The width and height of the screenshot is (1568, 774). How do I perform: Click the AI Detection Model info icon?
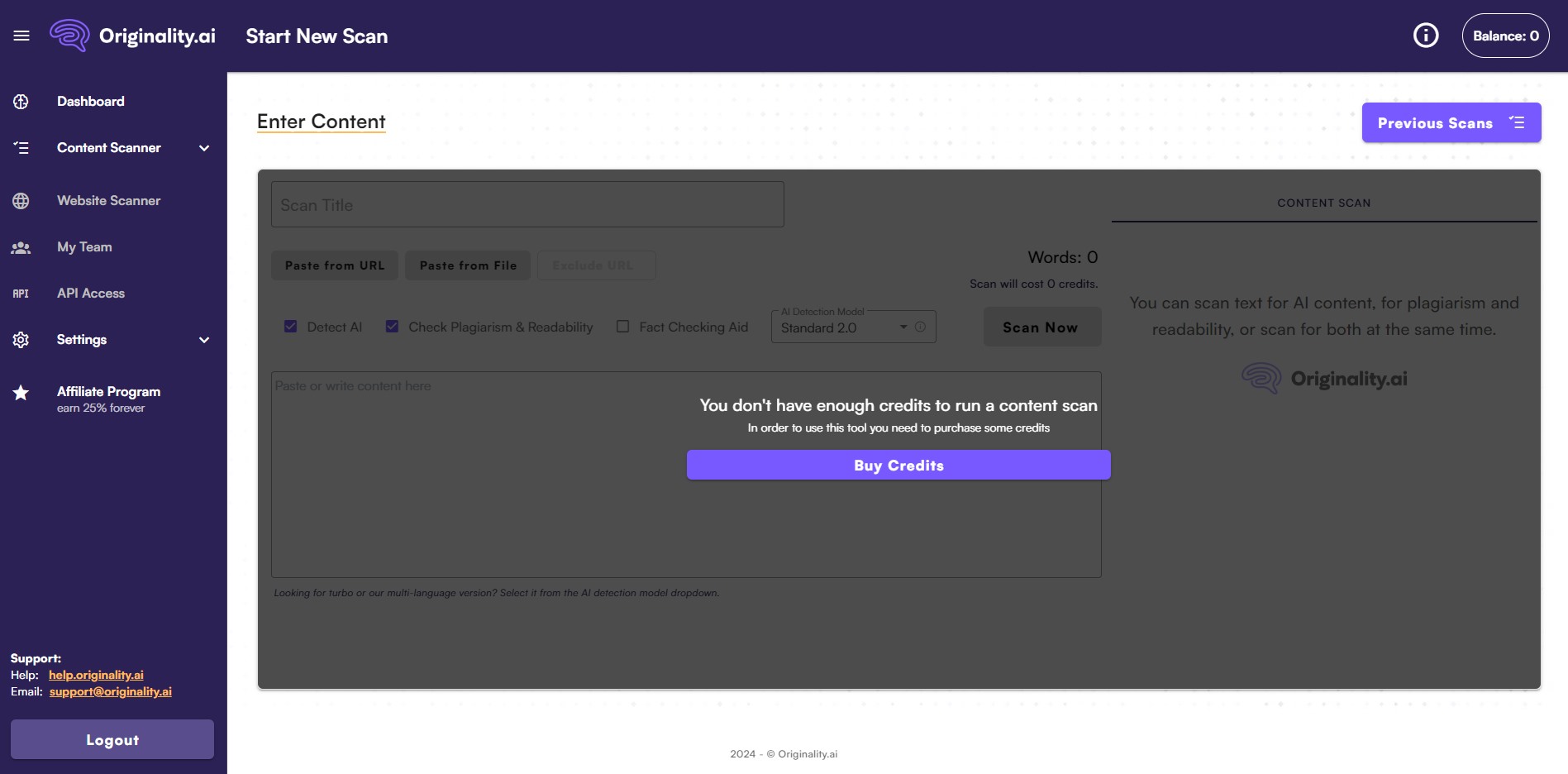tap(920, 327)
